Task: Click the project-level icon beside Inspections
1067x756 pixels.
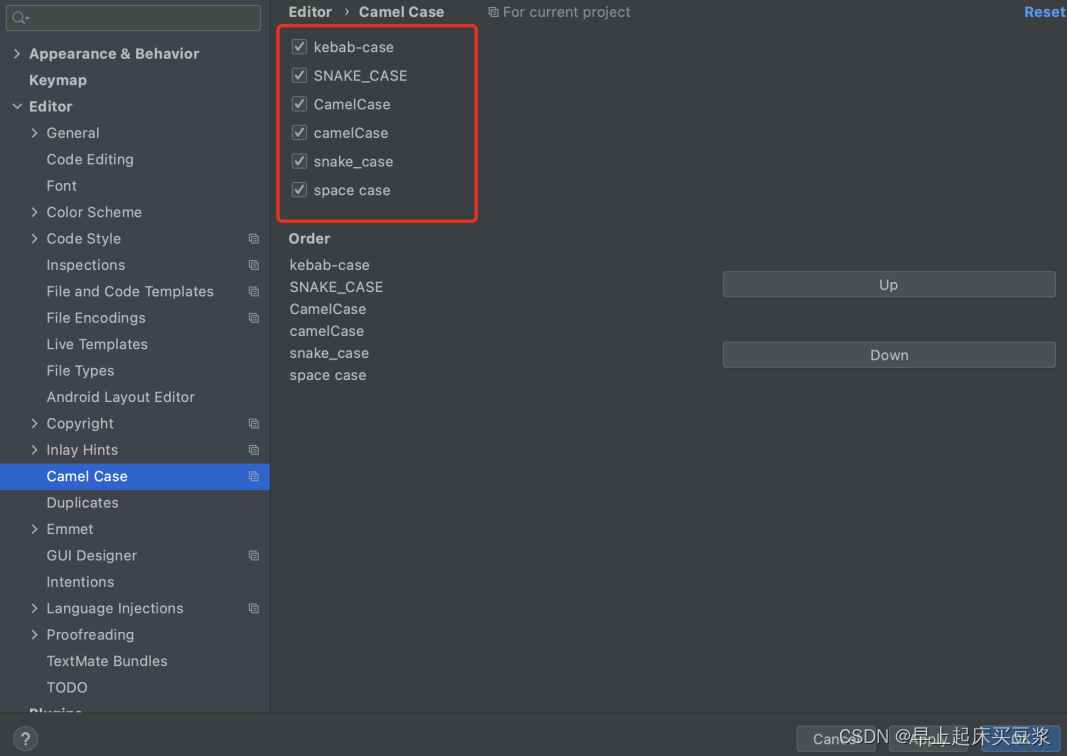Action: coord(254,265)
